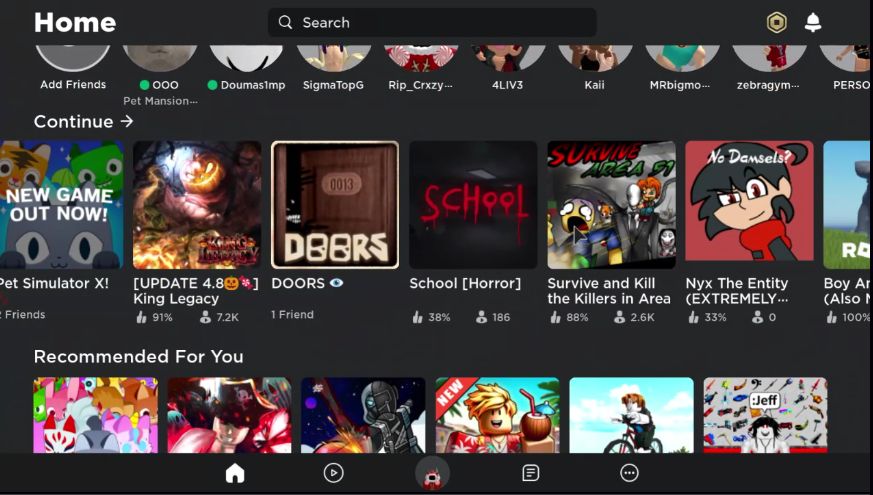Select Survive and Kill the Killers title
873x495 pixels.
(609, 291)
